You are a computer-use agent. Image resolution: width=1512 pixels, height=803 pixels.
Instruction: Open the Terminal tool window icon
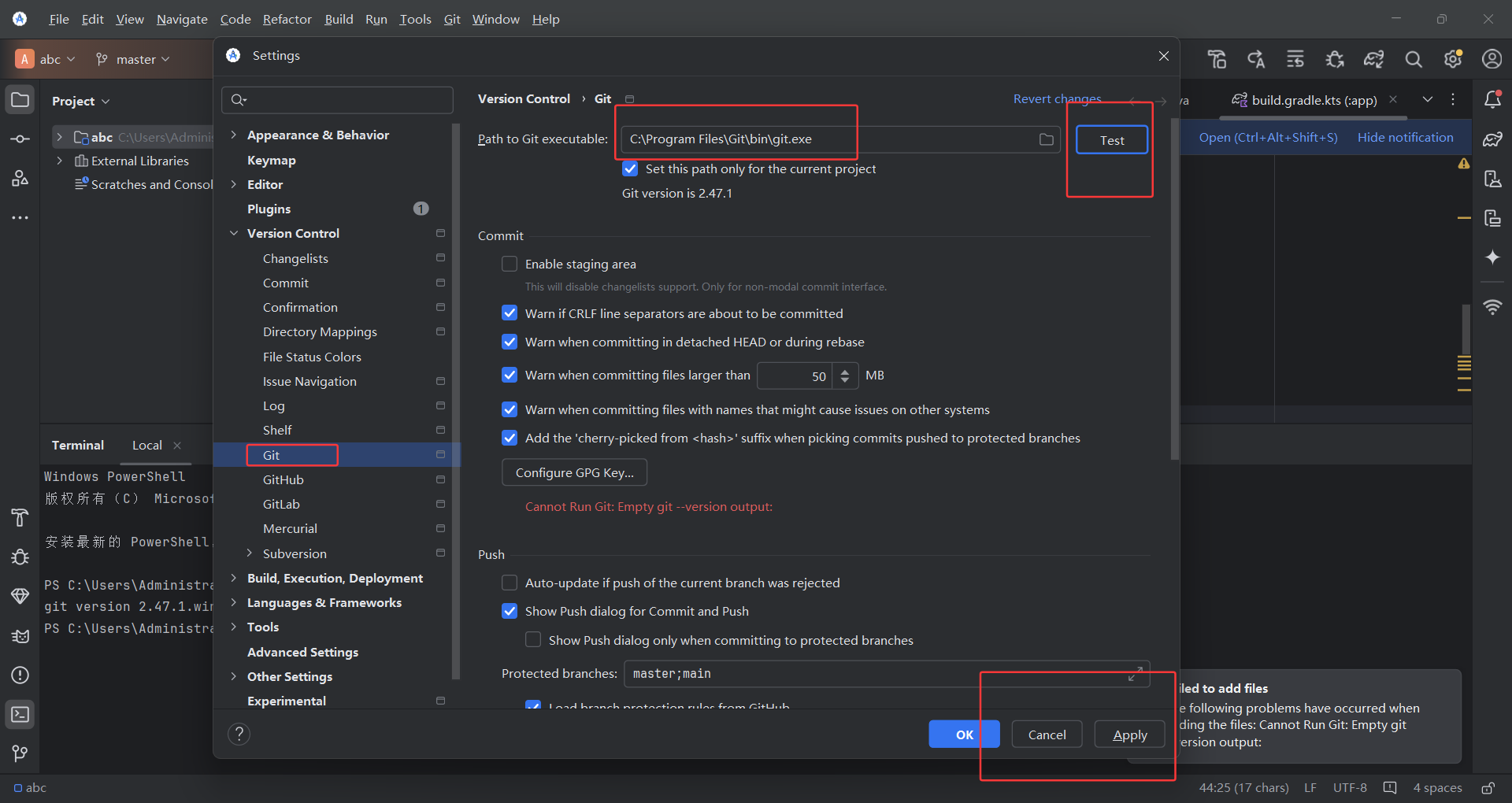(x=20, y=714)
